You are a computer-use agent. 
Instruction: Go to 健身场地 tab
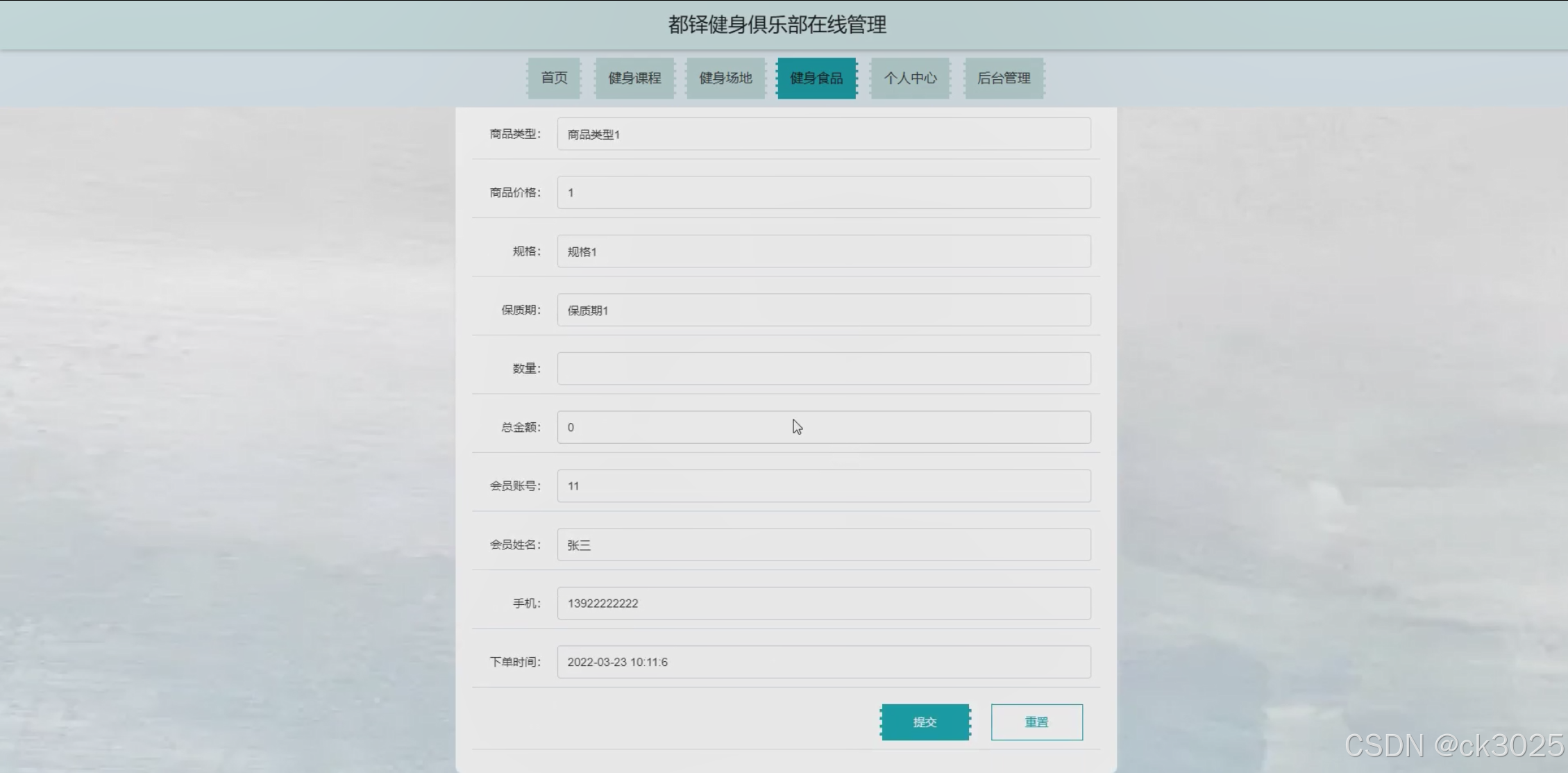(725, 78)
